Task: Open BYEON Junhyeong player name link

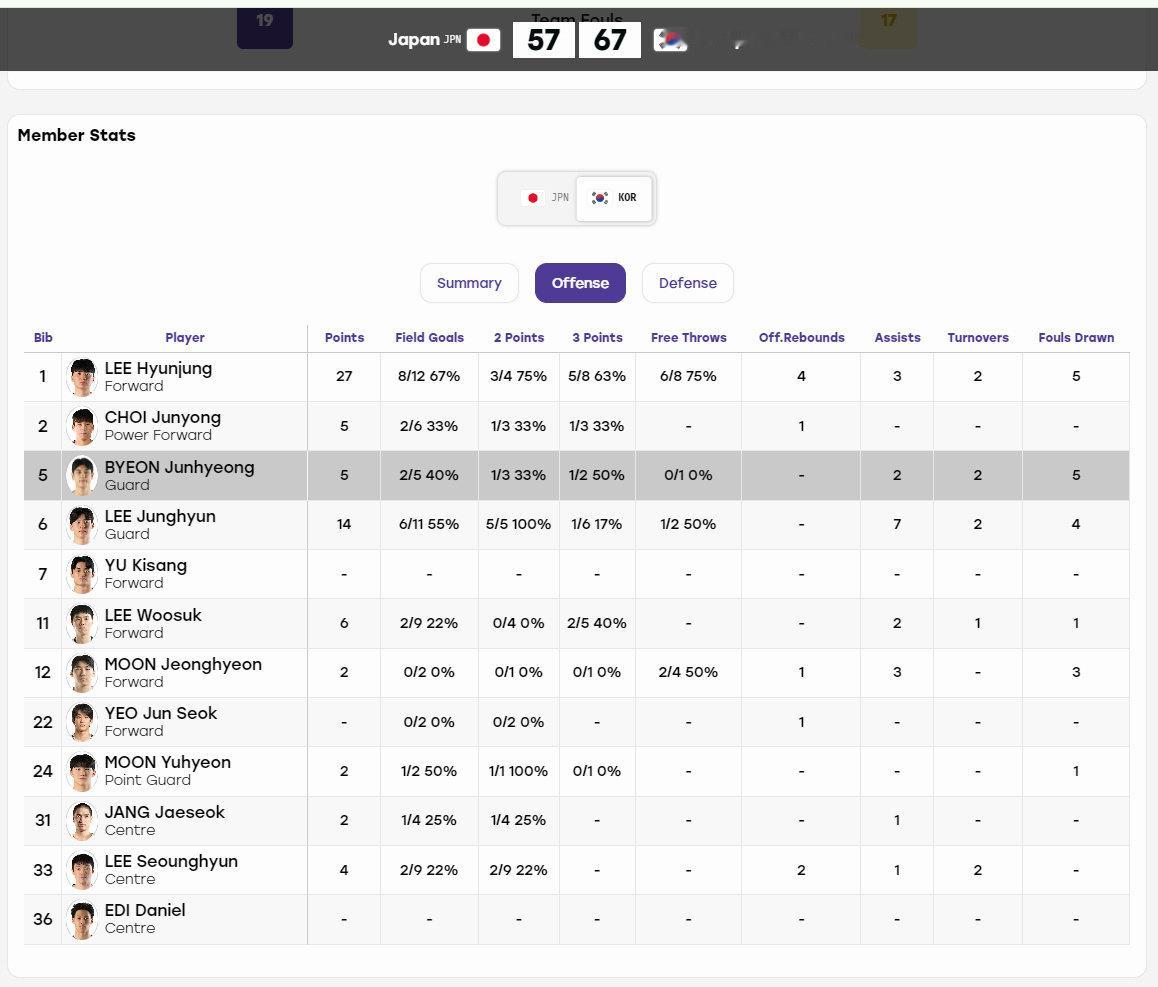Action: coord(179,467)
